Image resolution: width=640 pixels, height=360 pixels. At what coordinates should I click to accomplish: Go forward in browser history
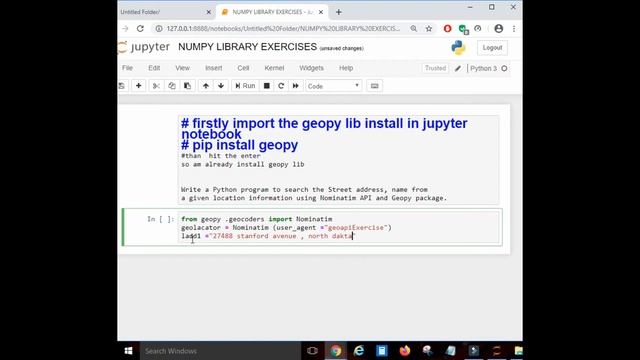(125, 29)
